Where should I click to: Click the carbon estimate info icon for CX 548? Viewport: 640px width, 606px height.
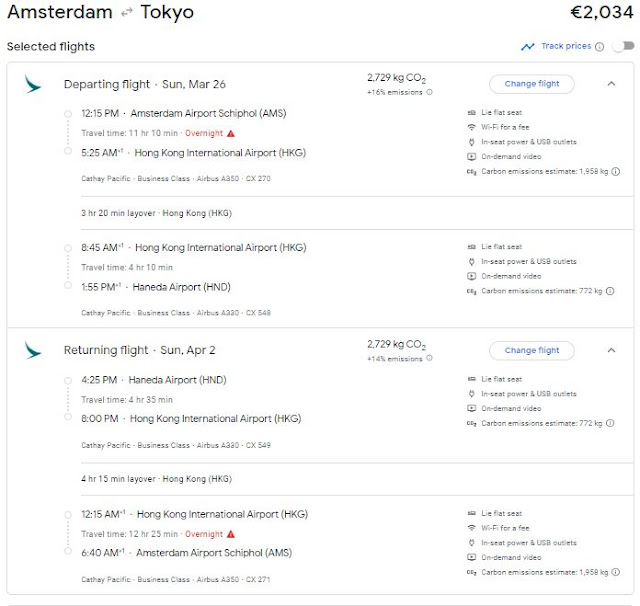click(607, 291)
